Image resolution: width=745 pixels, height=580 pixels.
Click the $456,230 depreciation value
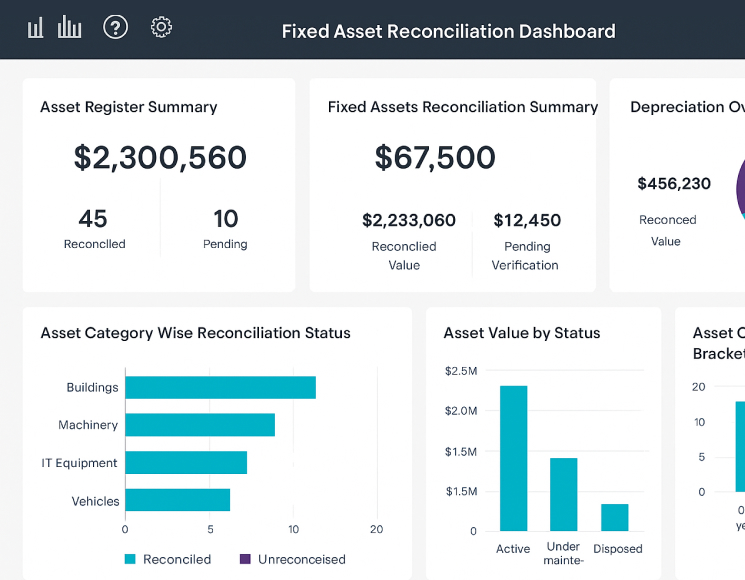pyautogui.click(x=674, y=183)
